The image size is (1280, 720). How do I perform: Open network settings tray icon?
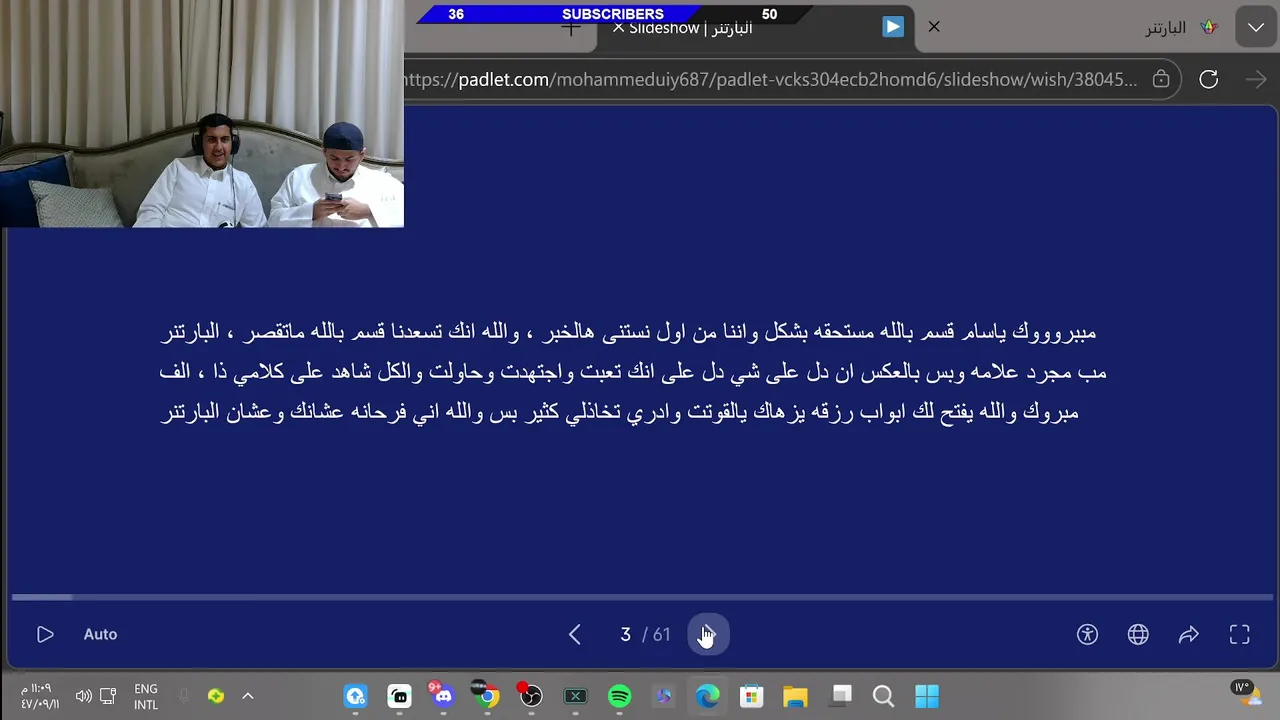tap(109, 696)
